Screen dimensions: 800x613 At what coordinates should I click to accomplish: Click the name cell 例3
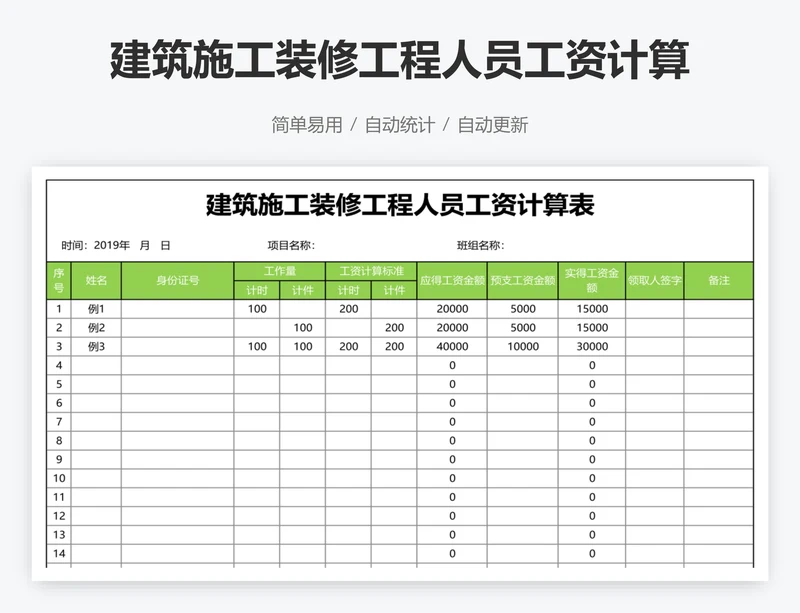96,347
